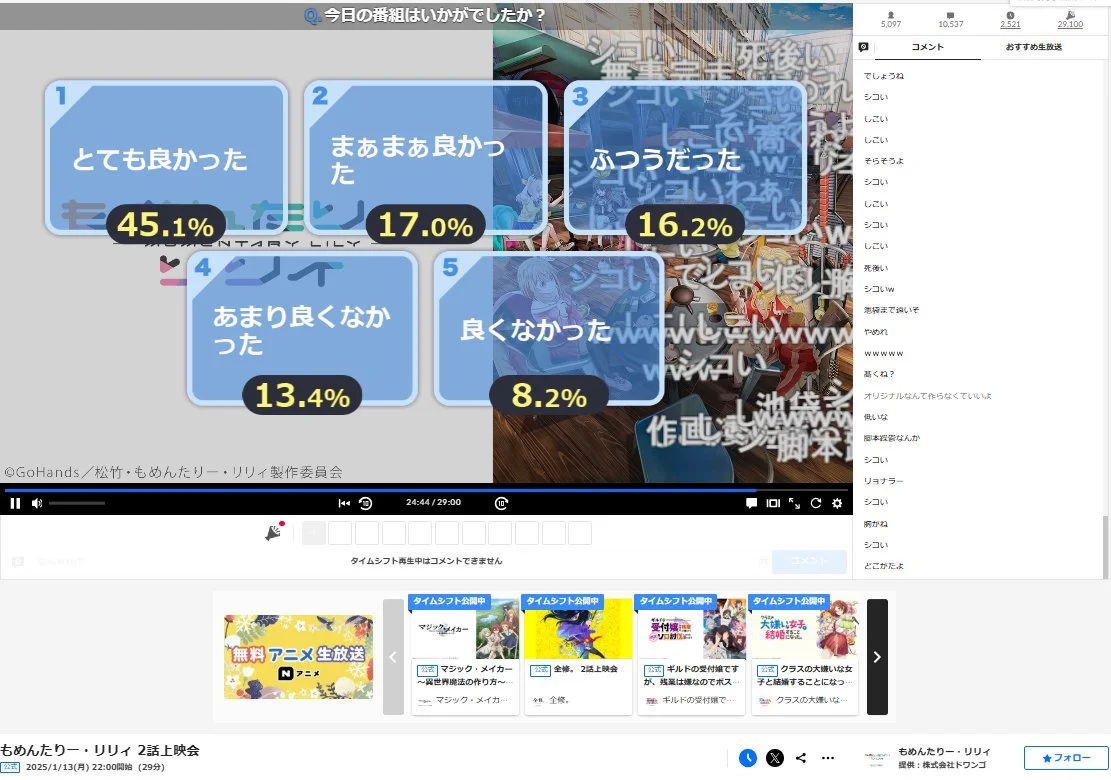Skip forward 10 seconds icon
Image resolution: width=1111 pixels, height=780 pixels.
[501, 503]
